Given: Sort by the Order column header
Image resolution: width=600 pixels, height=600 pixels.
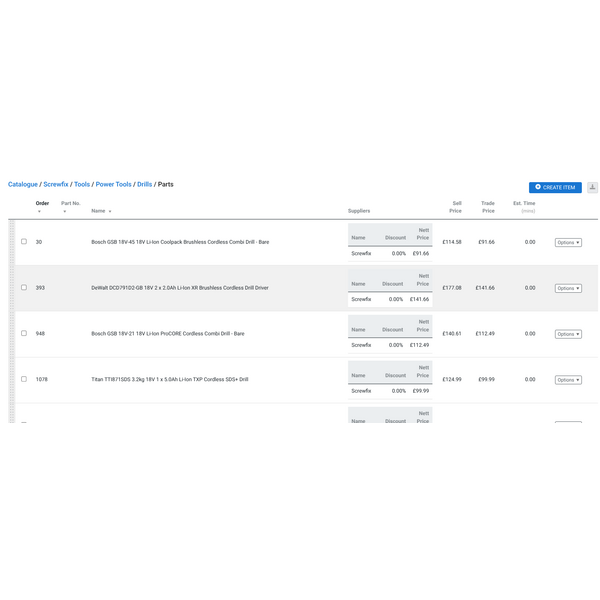Looking at the screenshot, I should click(x=42, y=207).
